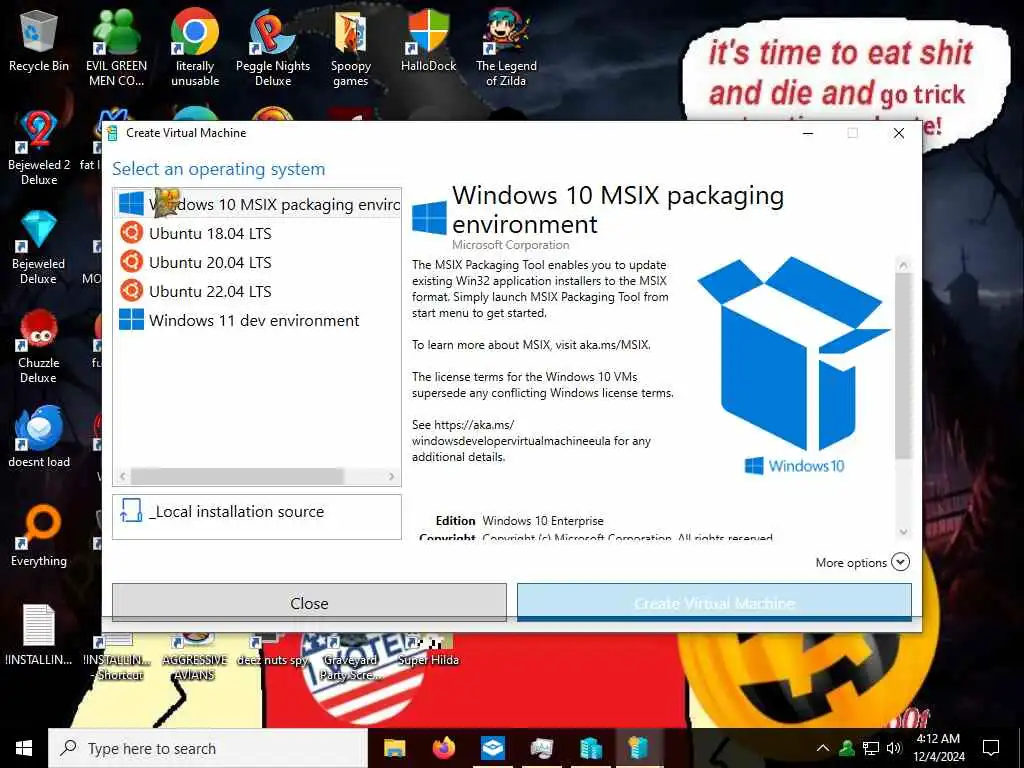Close the Create Virtual Machine window

pyautogui.click(x=899, y=133)
